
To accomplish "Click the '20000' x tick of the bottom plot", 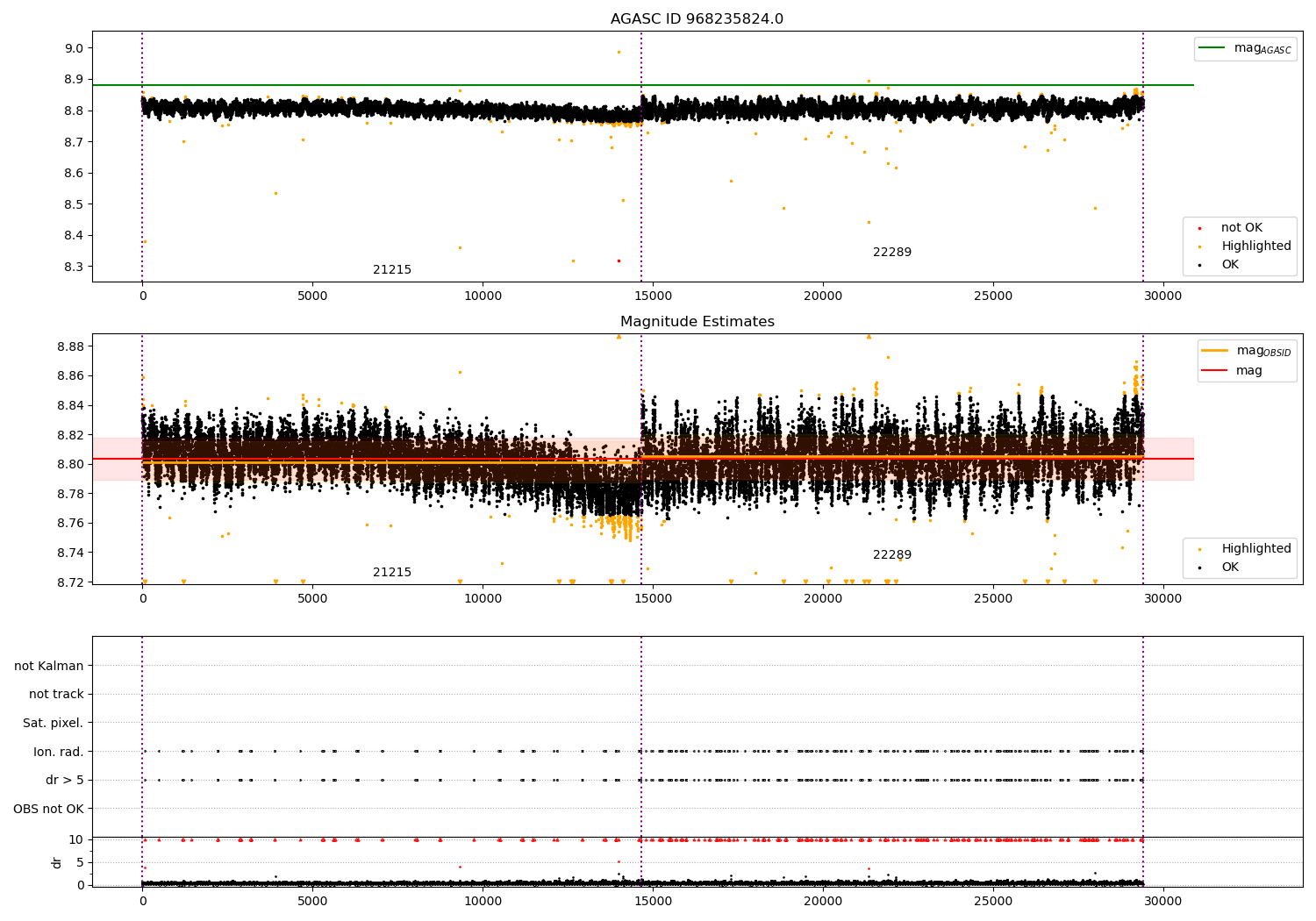I will click(823, 901).
